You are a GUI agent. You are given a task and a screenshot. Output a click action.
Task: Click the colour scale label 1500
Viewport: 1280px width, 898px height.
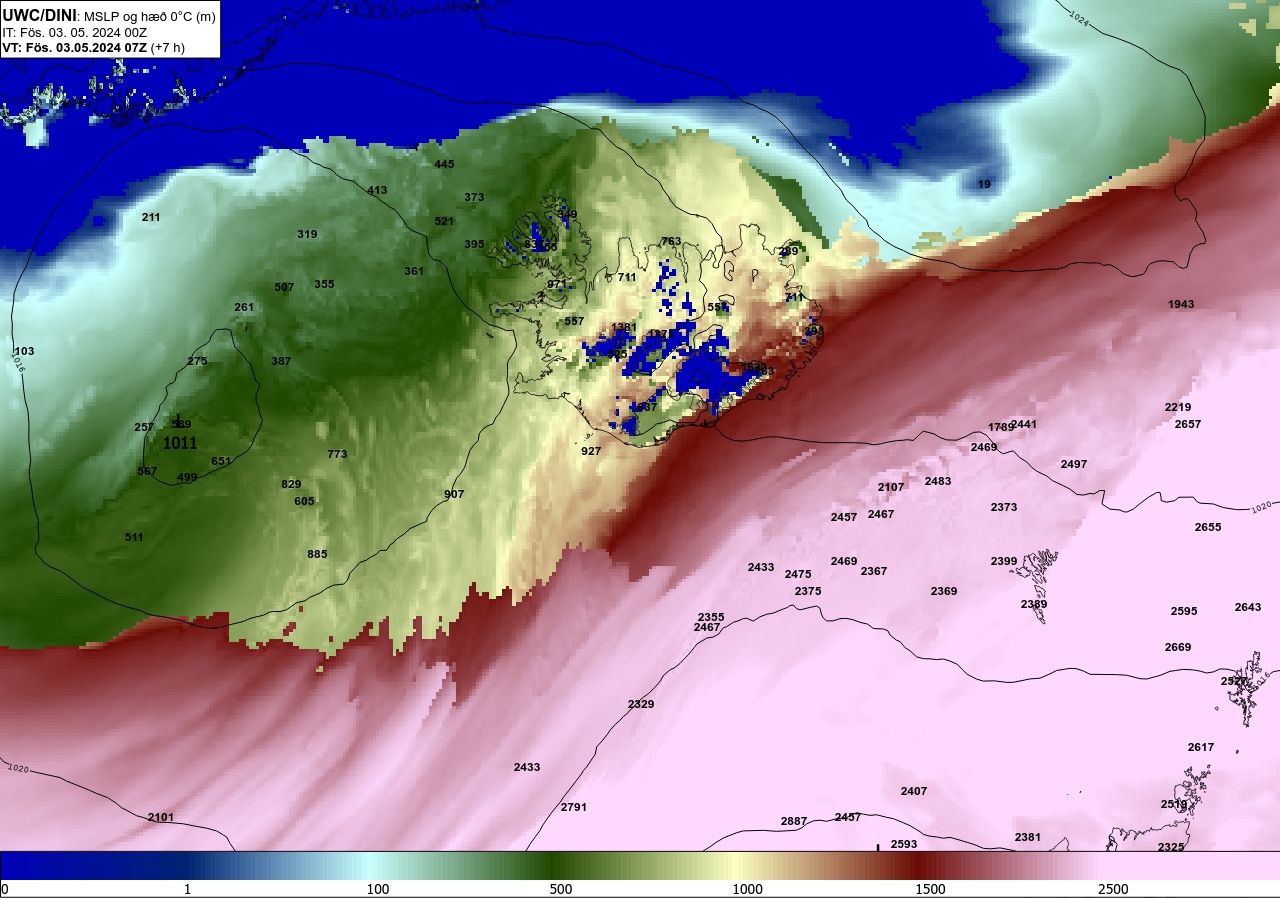pyautogui.click(x=930, y=889)
